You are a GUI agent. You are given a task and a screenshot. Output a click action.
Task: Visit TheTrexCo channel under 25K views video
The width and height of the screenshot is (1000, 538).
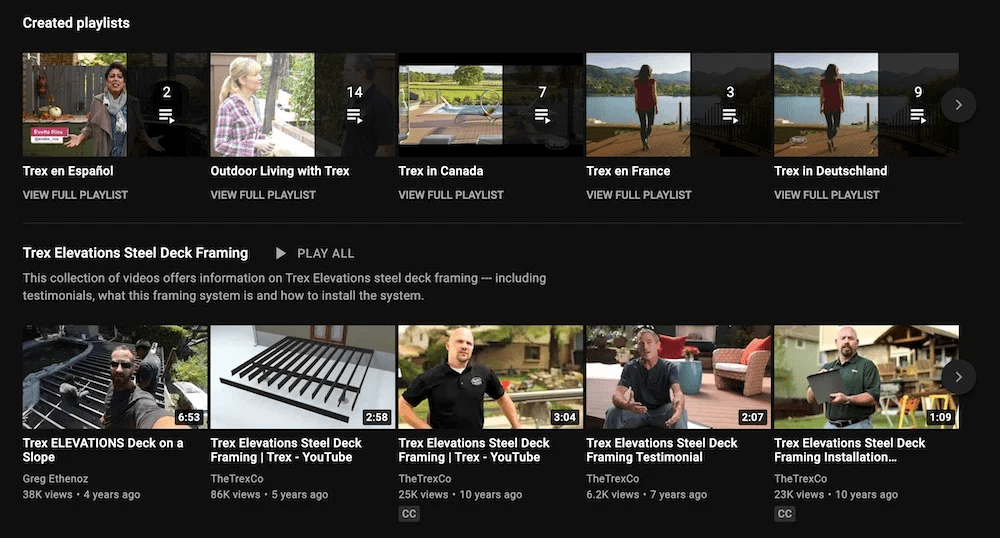pyautogui.click(x=425, y=479)
